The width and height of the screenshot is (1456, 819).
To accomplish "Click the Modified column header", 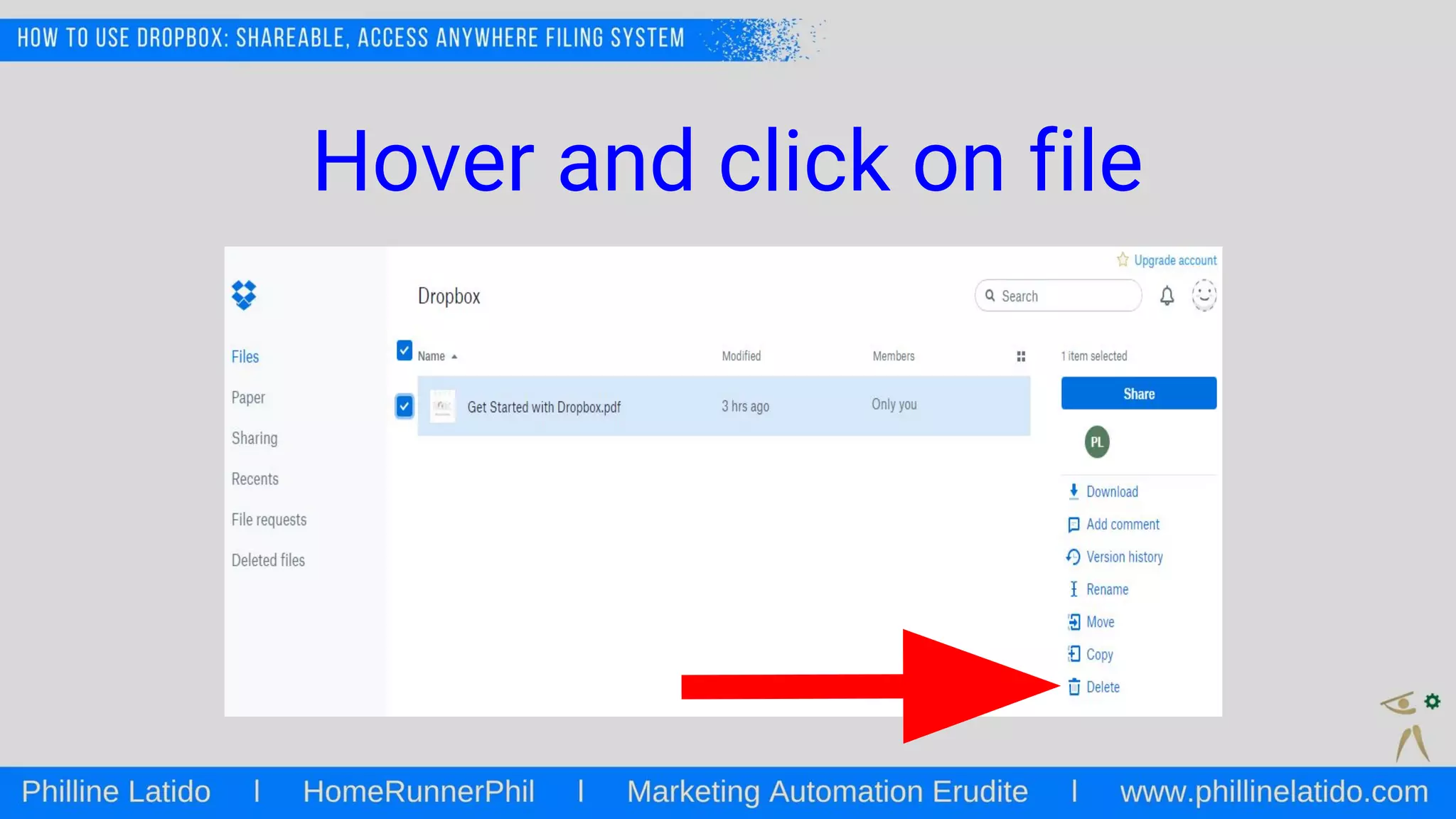I will coord(741,356).
